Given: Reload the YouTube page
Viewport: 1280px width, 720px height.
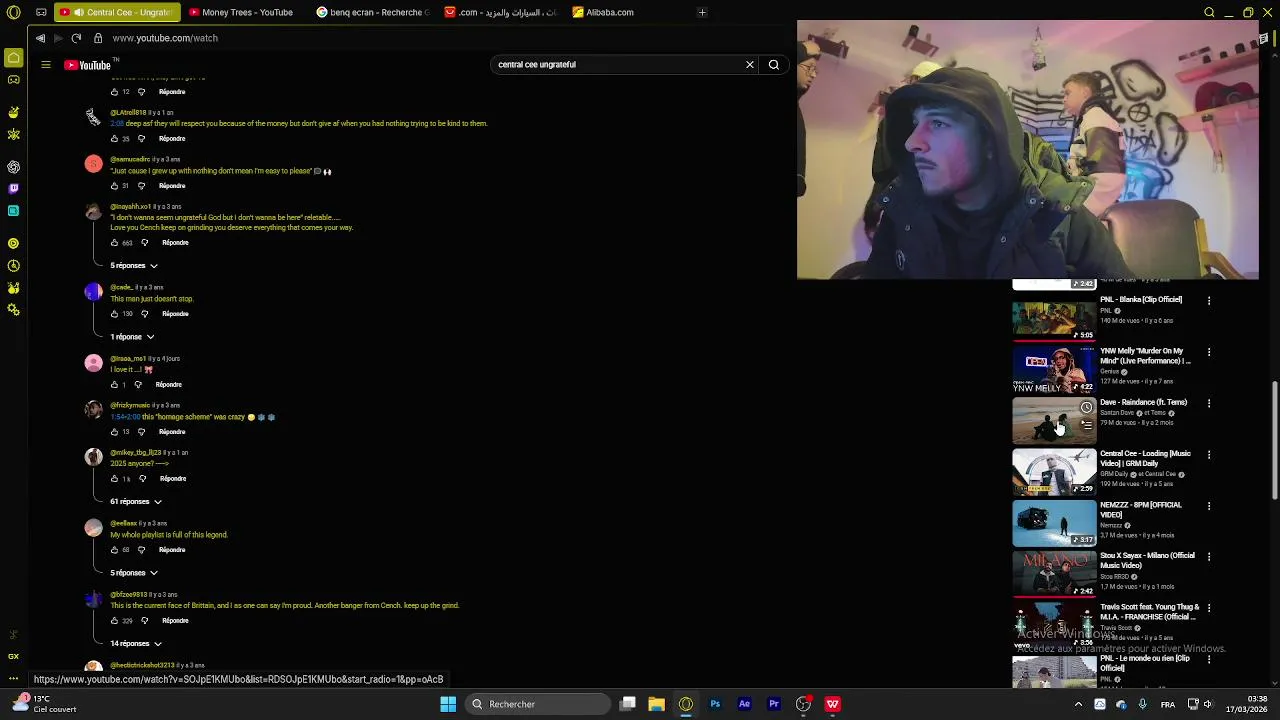Looking at the screenshot, I should pos(76,38).
